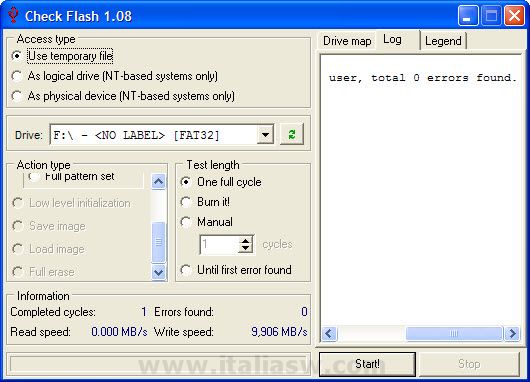Increase the manual cycles spinner value
Screen dimensions: 530x382
(245, 240)
